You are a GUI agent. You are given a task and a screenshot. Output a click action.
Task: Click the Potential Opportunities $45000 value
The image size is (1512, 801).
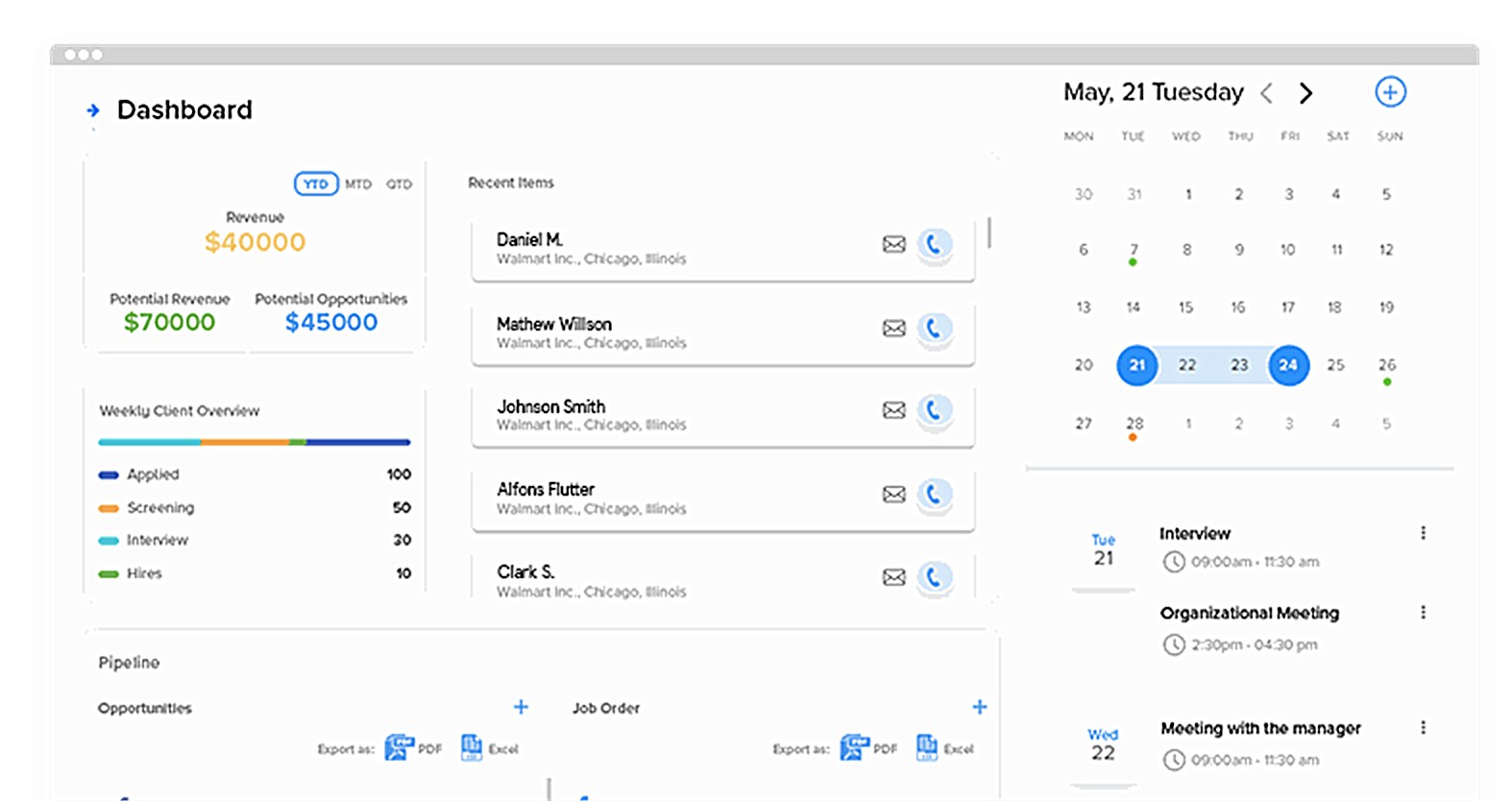coord(331,322)
